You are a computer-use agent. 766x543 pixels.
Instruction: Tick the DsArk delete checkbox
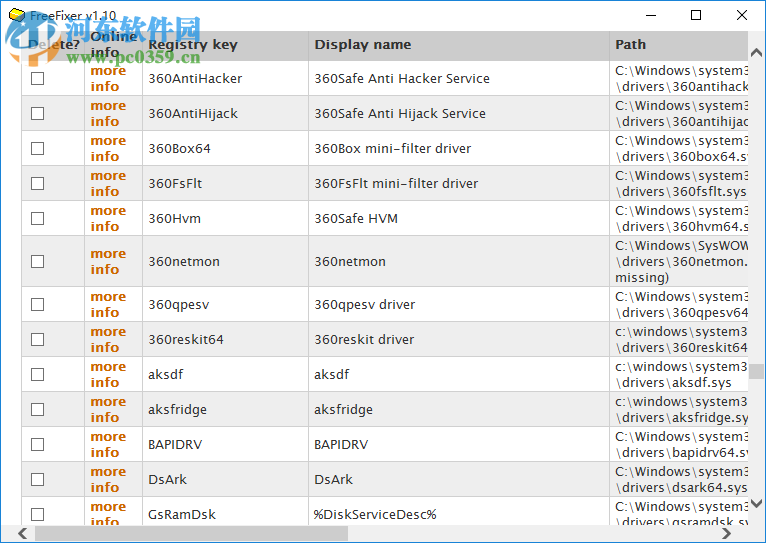[38, 480]
